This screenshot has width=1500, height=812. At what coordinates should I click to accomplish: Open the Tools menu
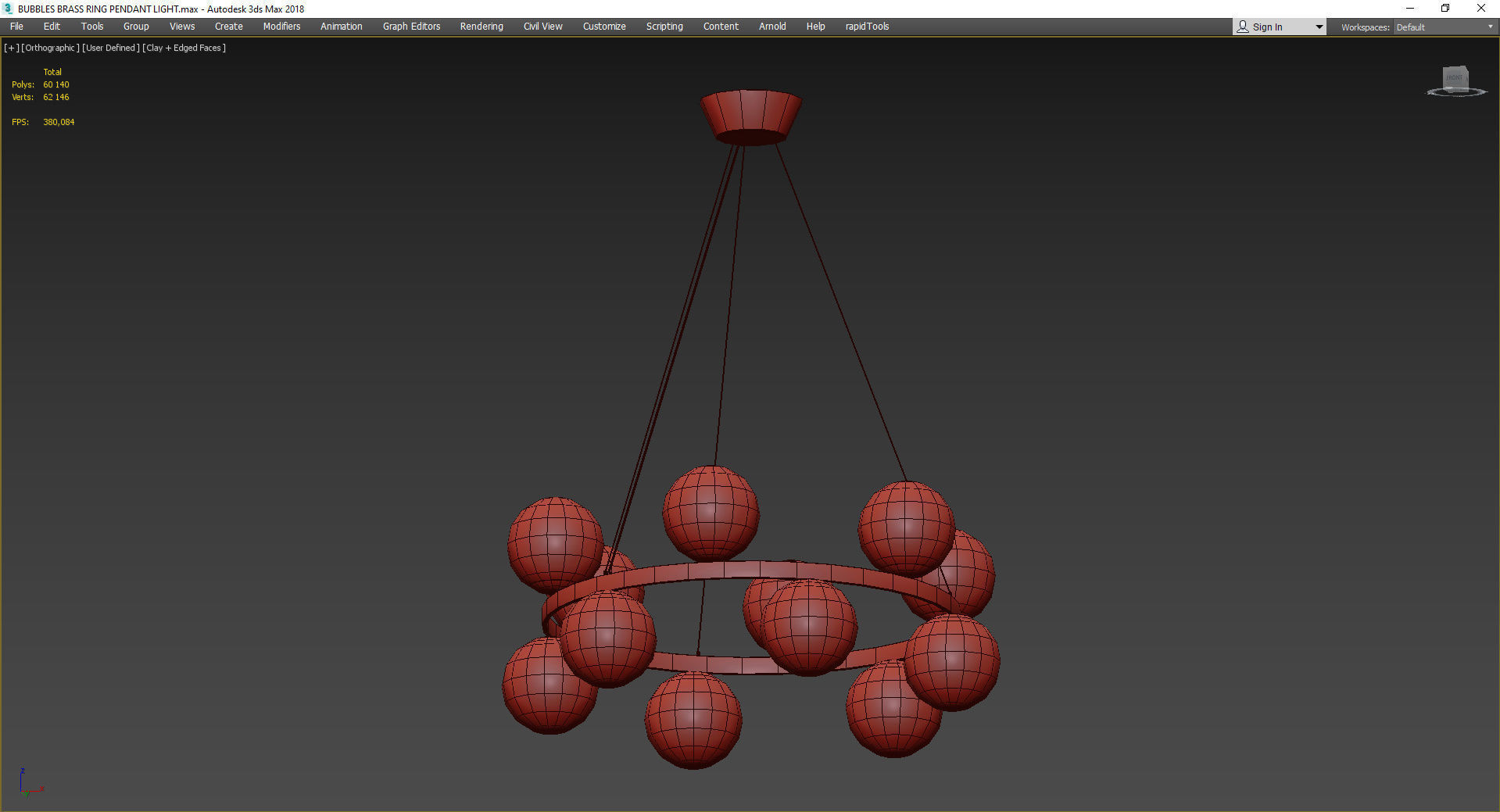92,27
